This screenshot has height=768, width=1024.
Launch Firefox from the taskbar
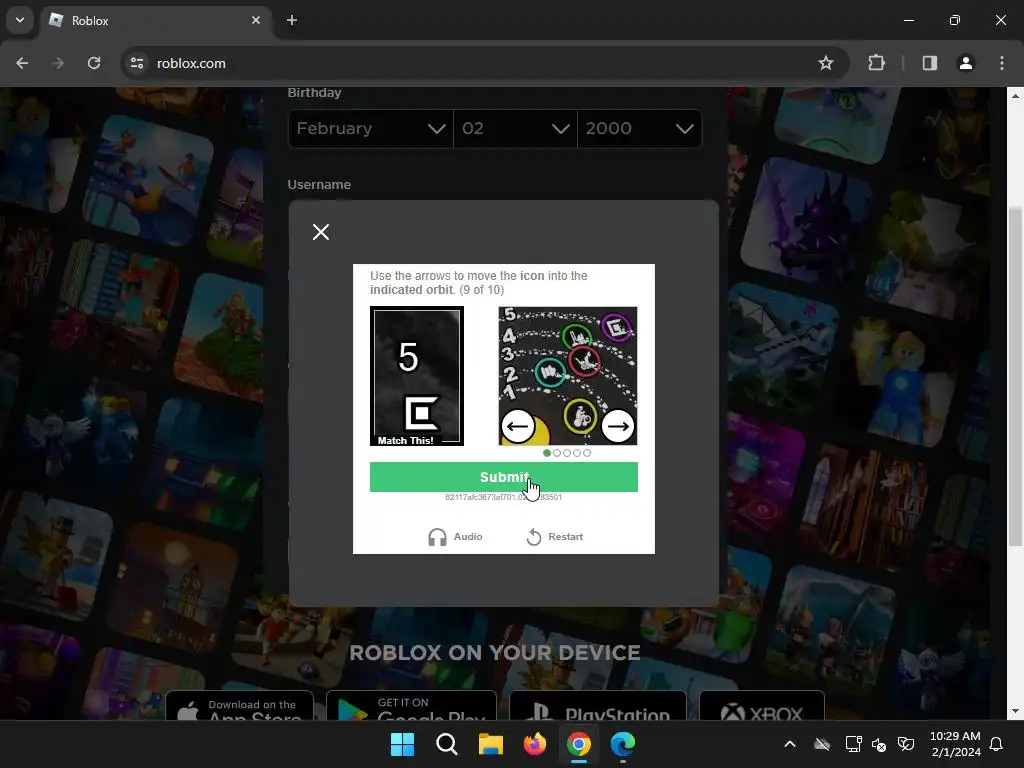[535, 744]
